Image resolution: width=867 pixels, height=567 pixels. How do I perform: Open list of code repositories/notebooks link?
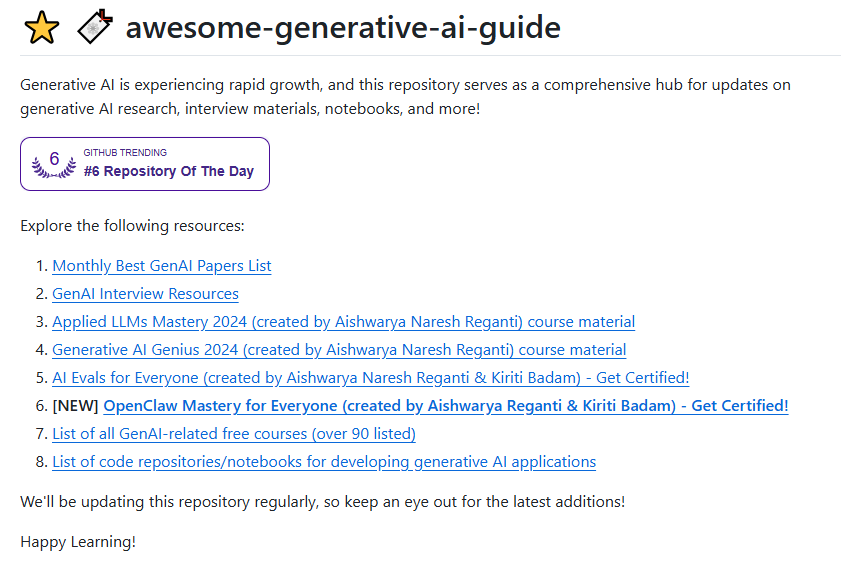[x=324, y=462]
